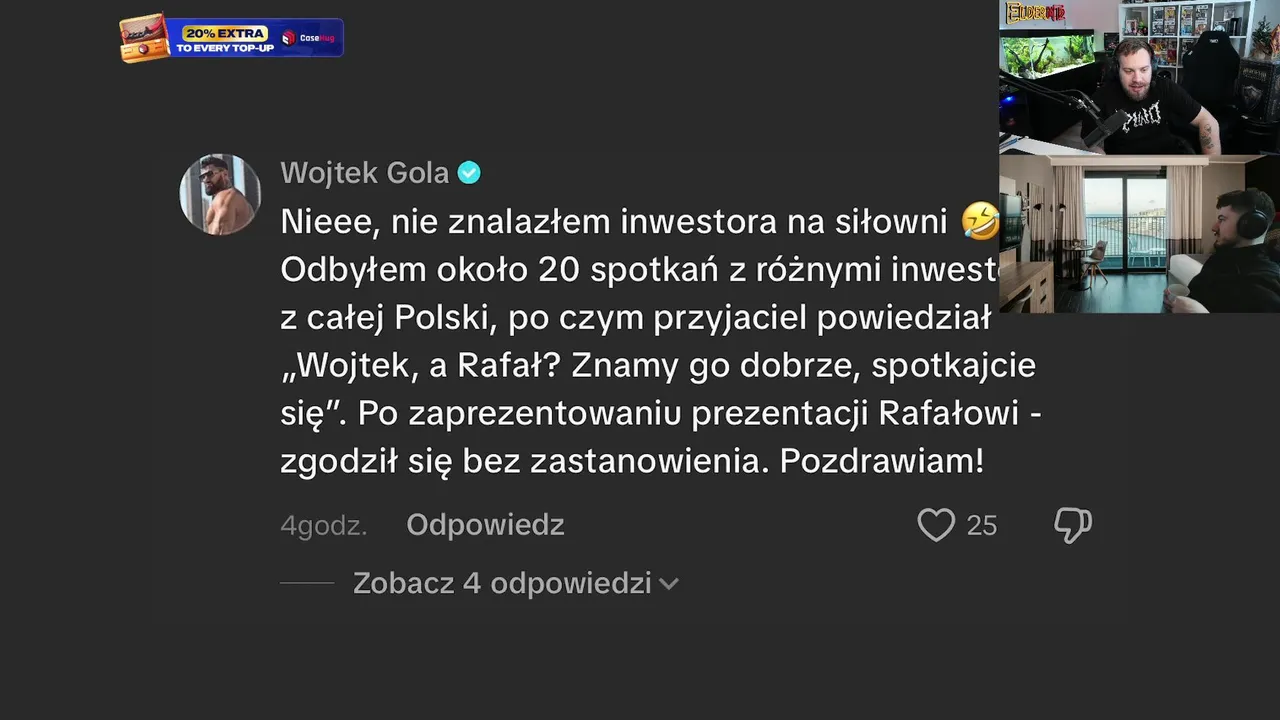Click the like count of 25
The width and height of the screenshot is (1280, 720).
click(x=982, y=526)
